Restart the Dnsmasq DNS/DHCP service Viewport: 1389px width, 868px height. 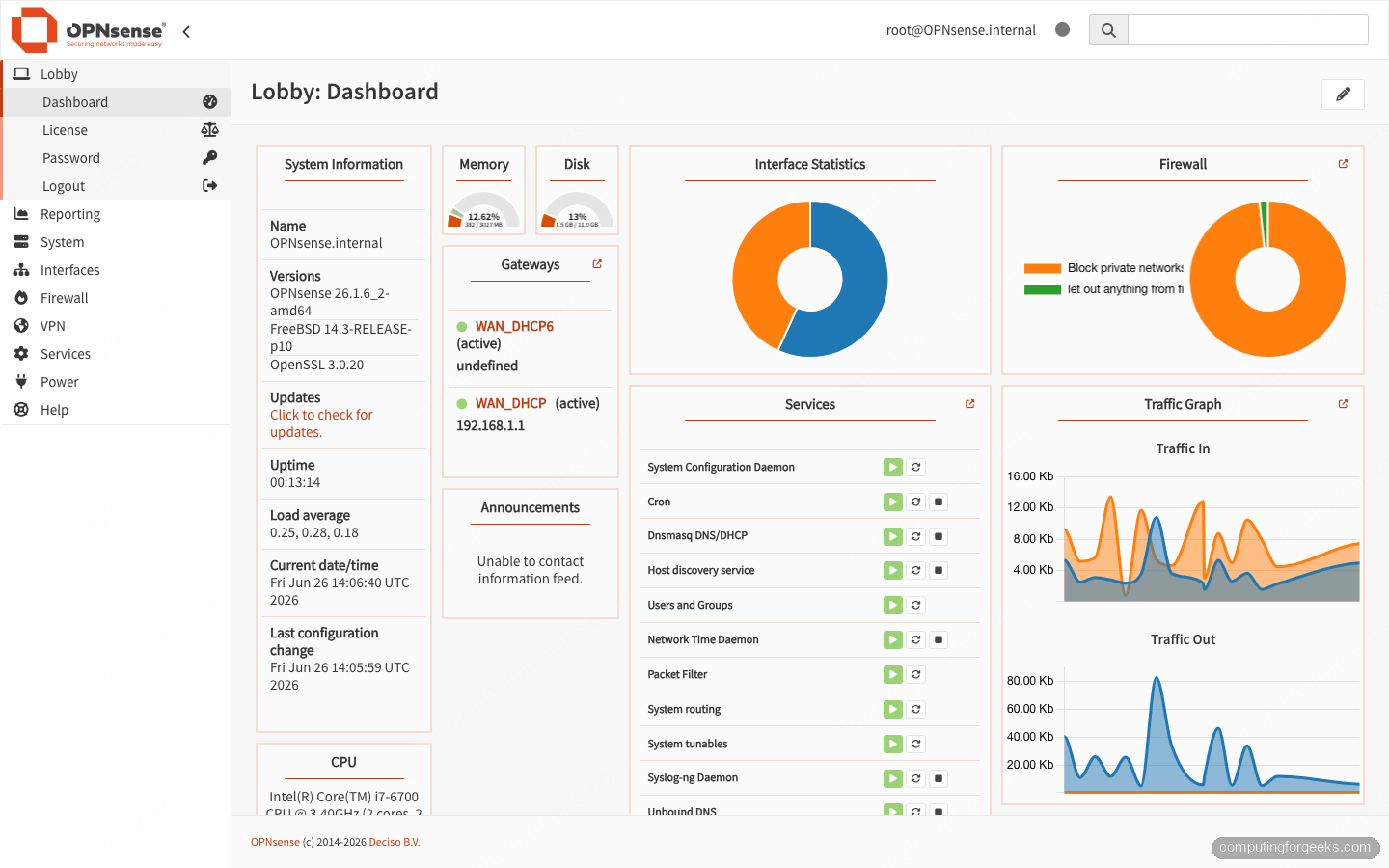[x=916, y=536]
